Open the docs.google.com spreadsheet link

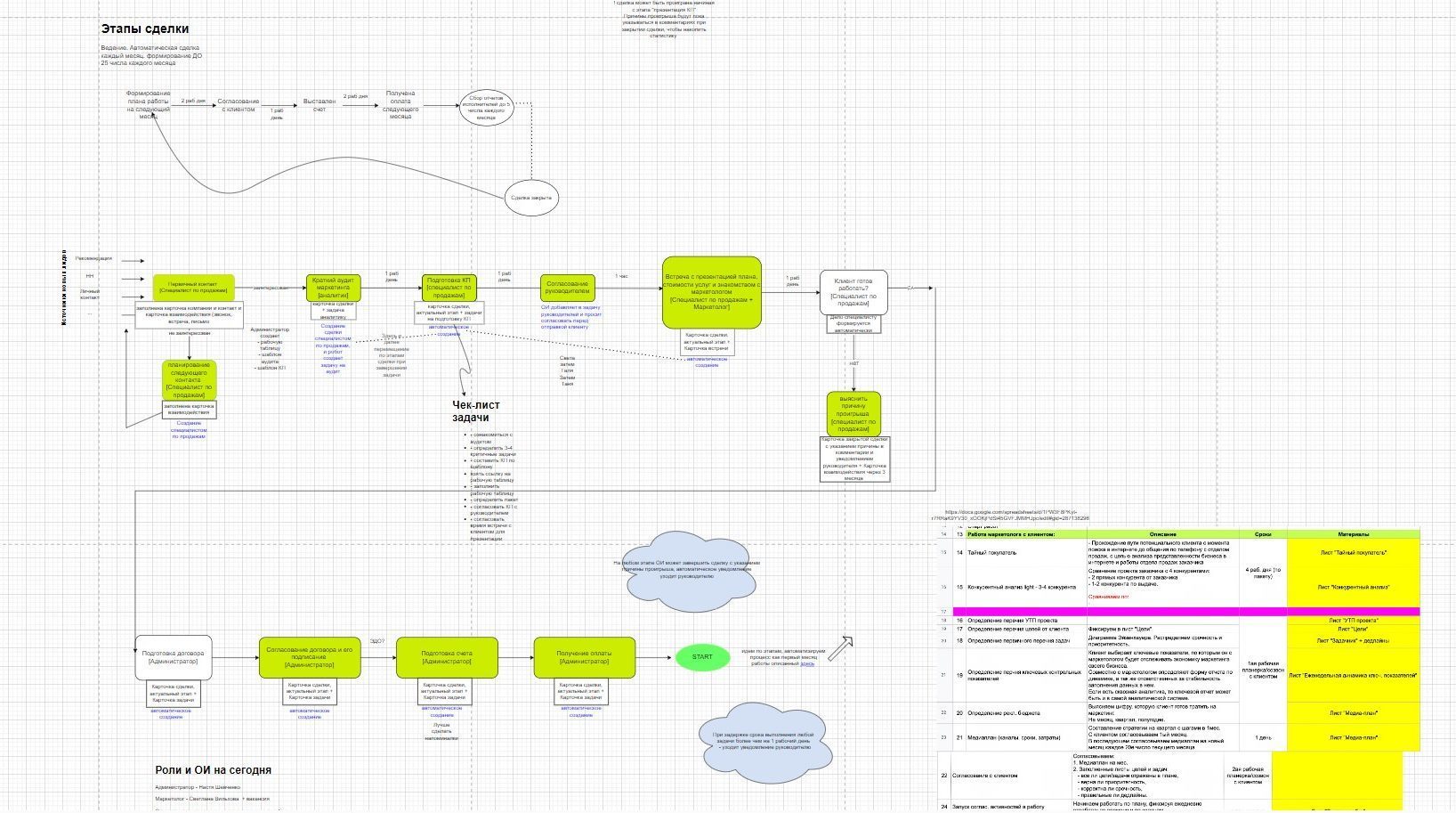click(1010, 515)
